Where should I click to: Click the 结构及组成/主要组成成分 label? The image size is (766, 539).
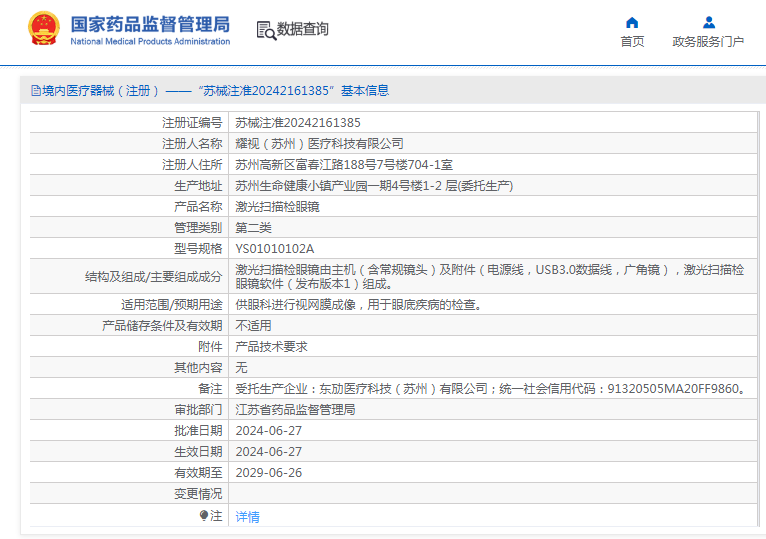click(153, 277)
